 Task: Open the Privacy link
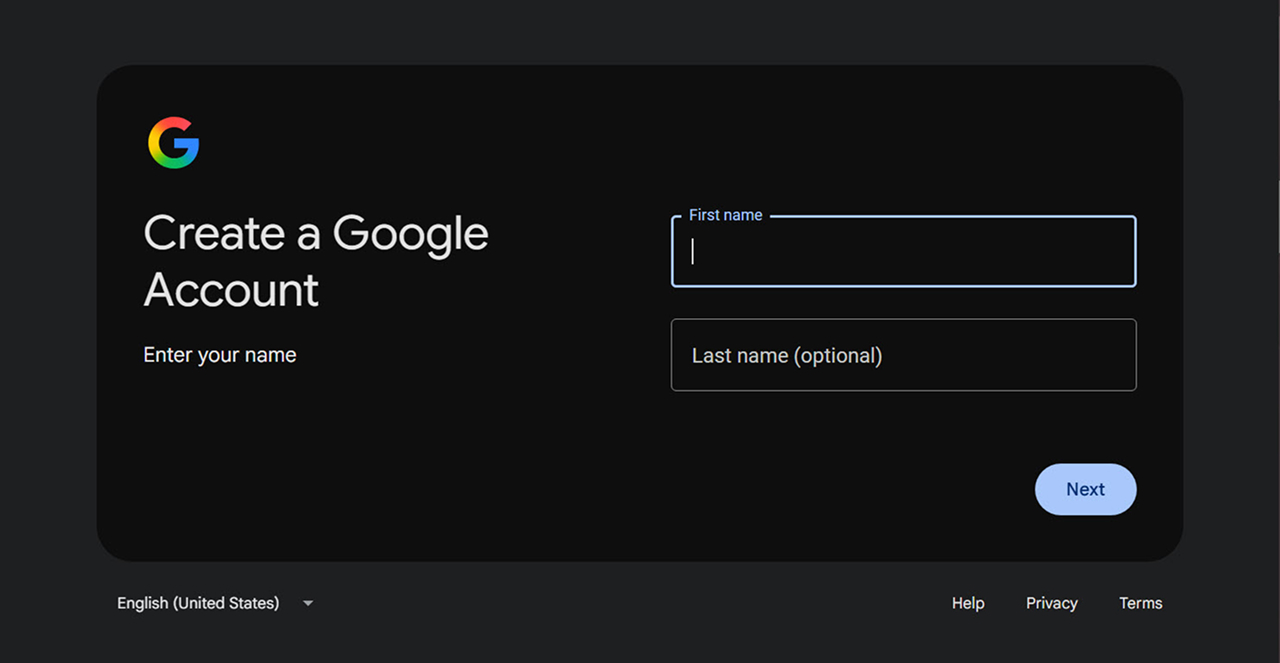click(x=1052, y=603)
